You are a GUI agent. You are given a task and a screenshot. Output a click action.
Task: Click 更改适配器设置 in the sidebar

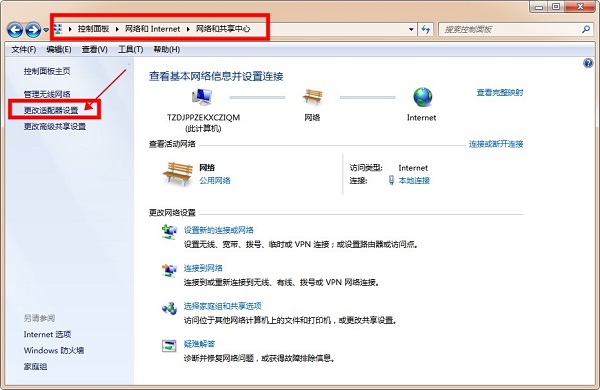coord(51,110)
